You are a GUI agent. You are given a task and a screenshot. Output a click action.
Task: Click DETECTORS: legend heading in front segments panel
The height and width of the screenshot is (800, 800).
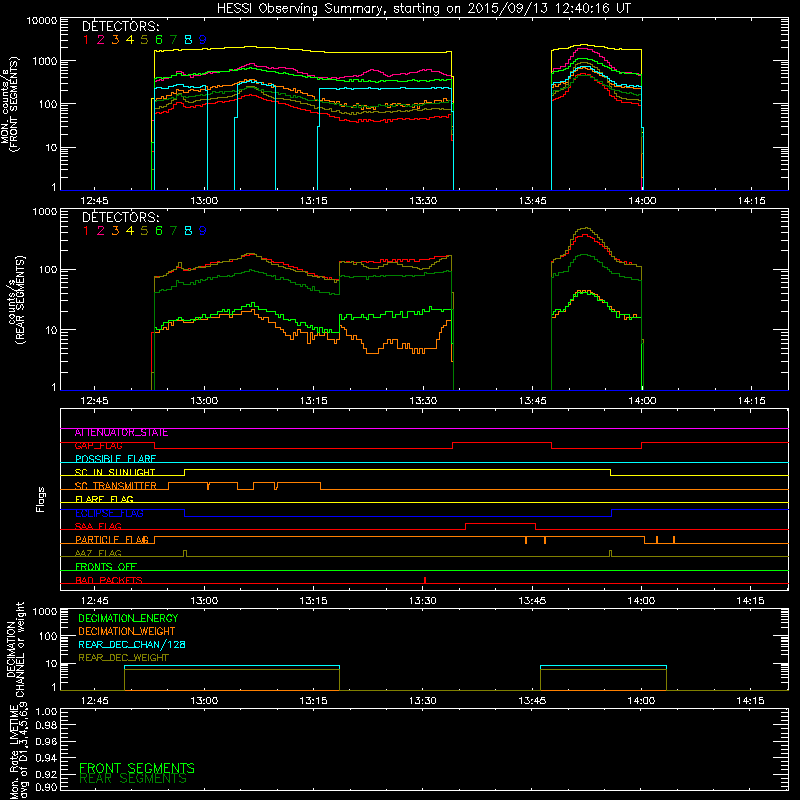[120, 27]
